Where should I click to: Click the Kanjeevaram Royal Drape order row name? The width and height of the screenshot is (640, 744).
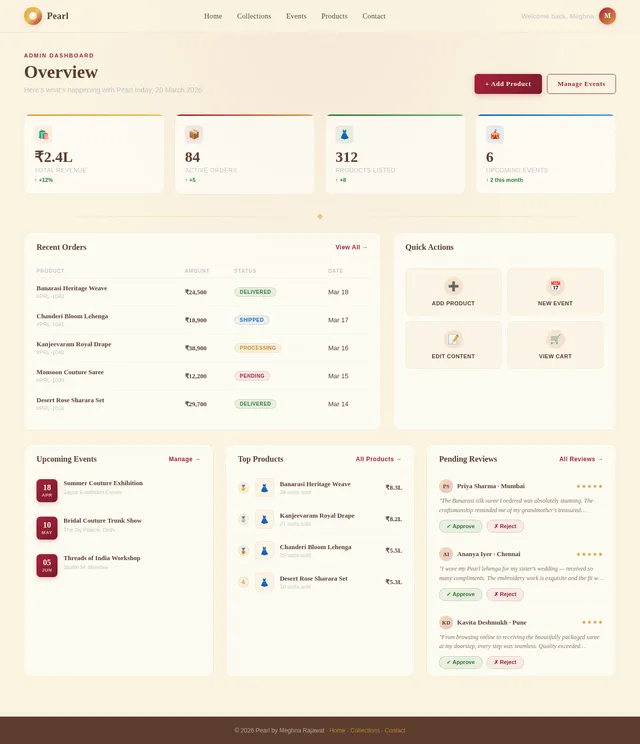click(x=74, y=344)
